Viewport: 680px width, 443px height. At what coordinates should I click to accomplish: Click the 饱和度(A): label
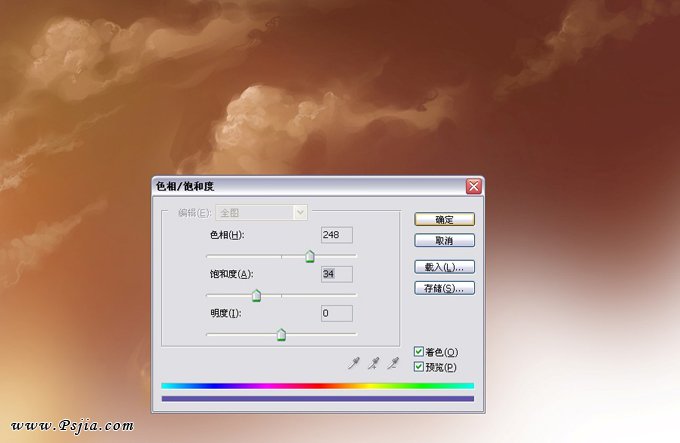[232, 274]
